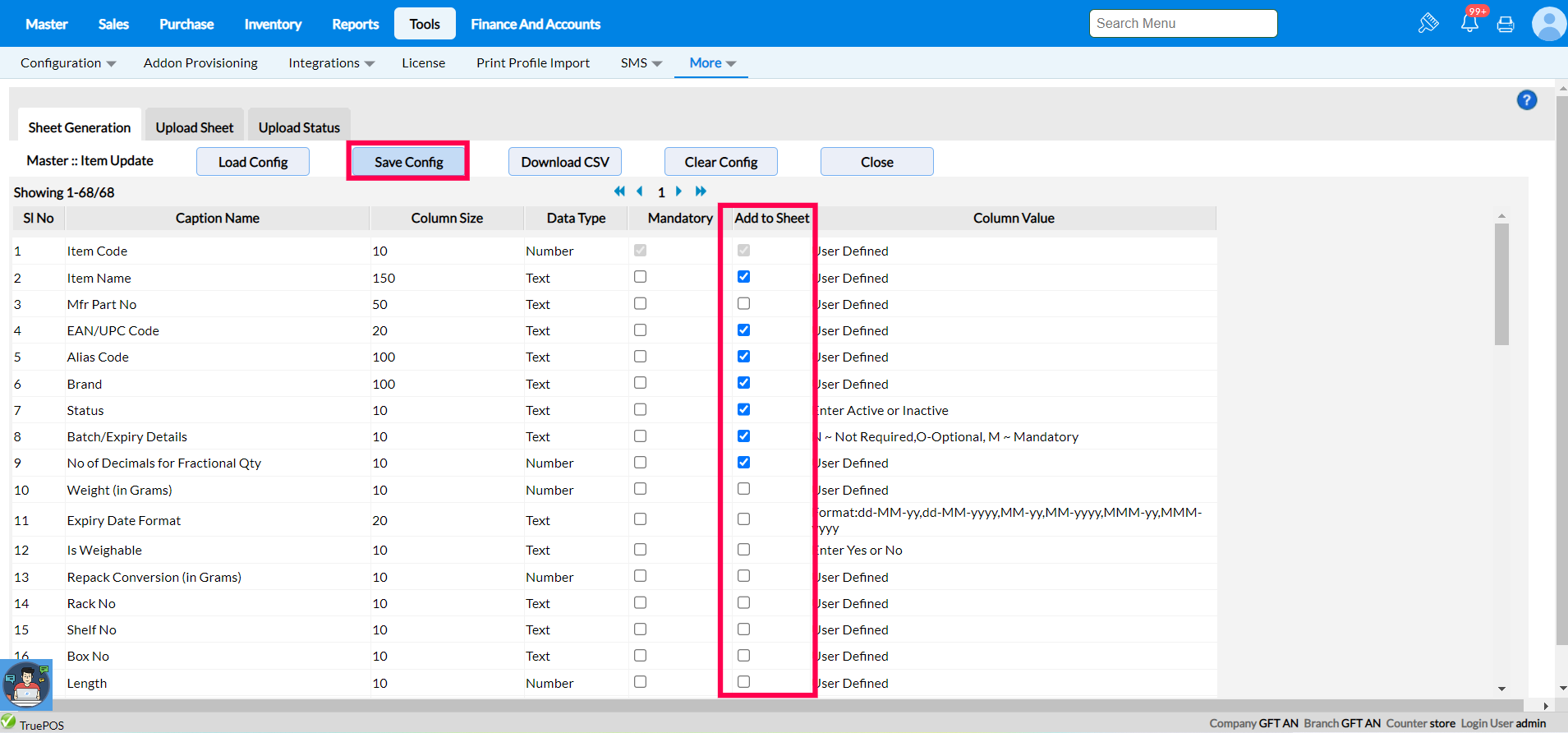Image resolution: width=1568 pixels, height=733 pixels.
Task: Uncheck Add to Sheet for Item Name
Action: point(743,277)
